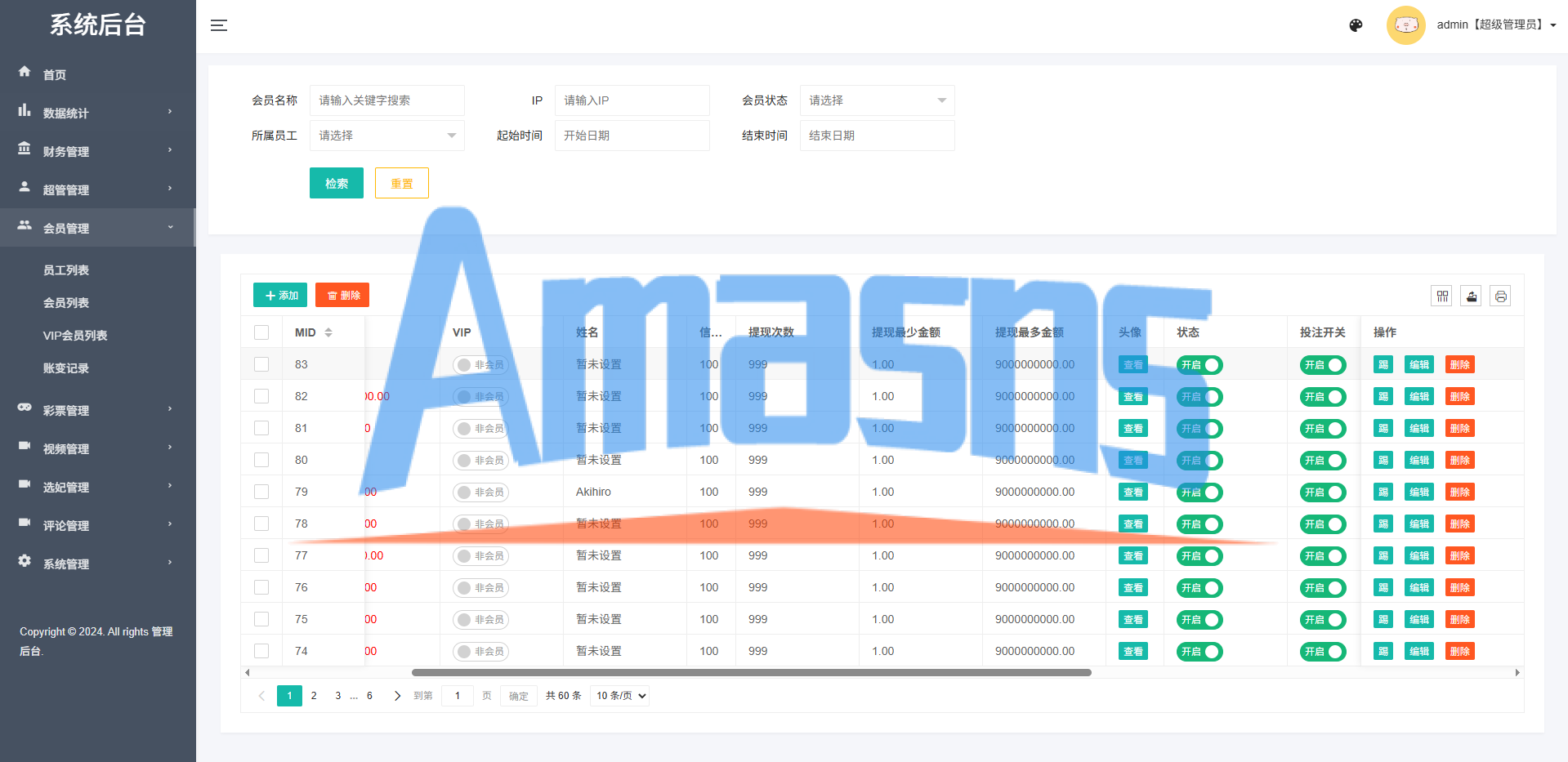Click the print table icon
The height and width of the screenshot is (762, 1568).
1500,296
